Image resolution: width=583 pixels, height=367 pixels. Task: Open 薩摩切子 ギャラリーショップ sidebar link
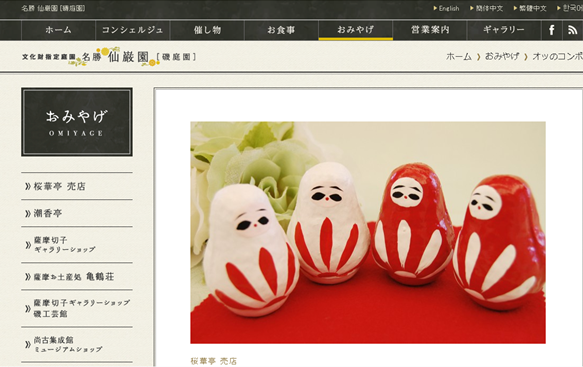(77, 245)
